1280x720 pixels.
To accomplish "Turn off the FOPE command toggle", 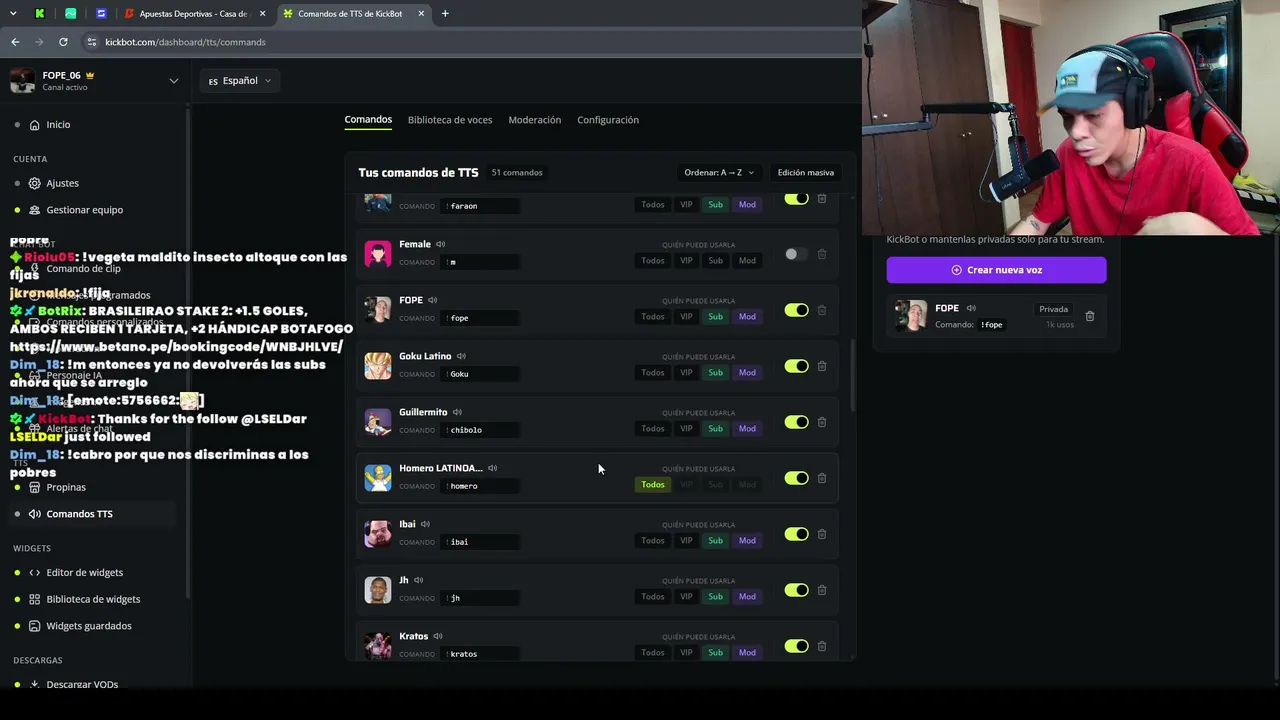I will (x=796, y=310).
